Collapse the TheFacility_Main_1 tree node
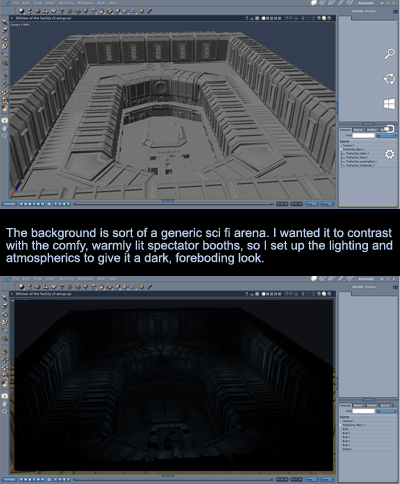 [341, 149]
